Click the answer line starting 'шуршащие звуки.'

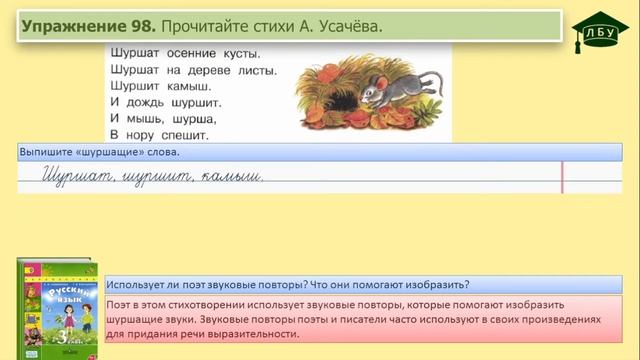pos(353,319)
